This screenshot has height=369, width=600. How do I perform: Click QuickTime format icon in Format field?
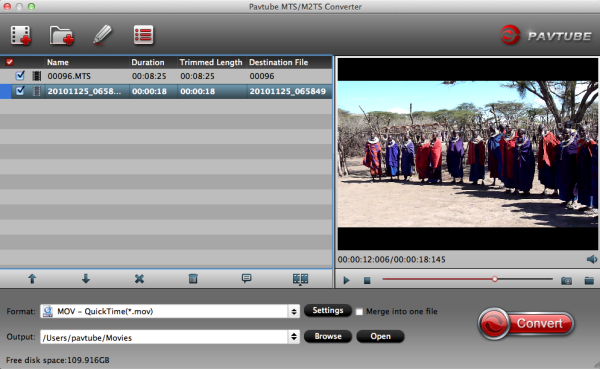tap(48, 311)
